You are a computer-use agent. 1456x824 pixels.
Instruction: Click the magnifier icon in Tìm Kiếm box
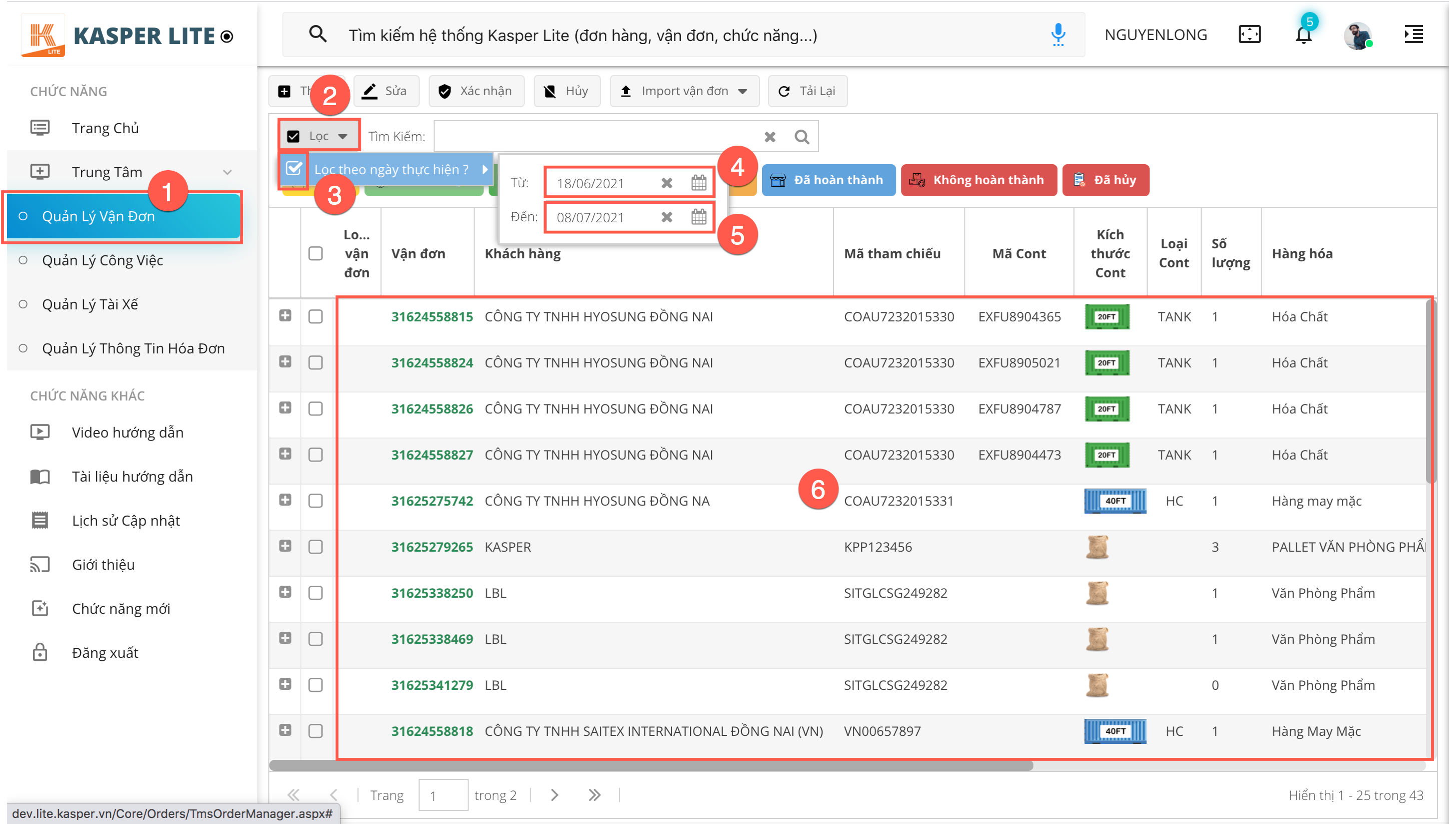(802, 136)
